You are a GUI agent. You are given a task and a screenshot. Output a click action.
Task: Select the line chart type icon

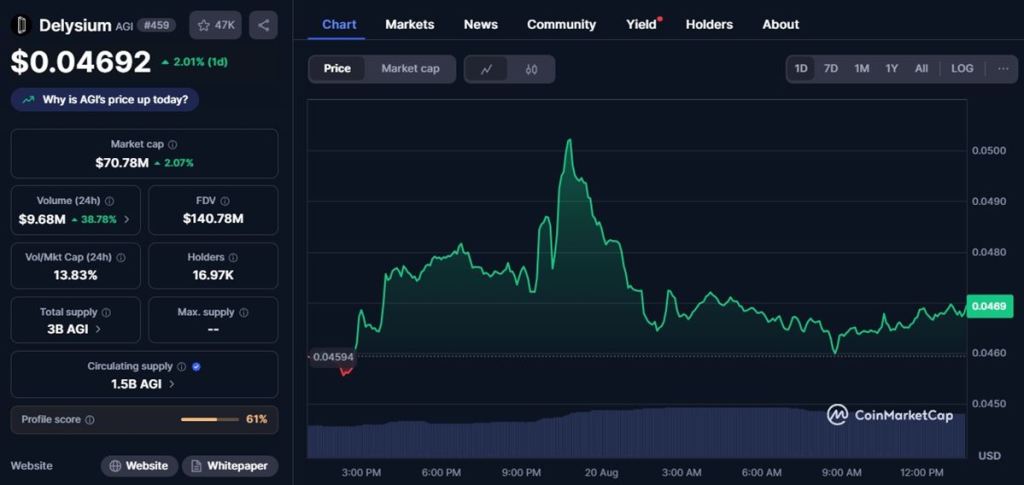[x=486, y=69]
